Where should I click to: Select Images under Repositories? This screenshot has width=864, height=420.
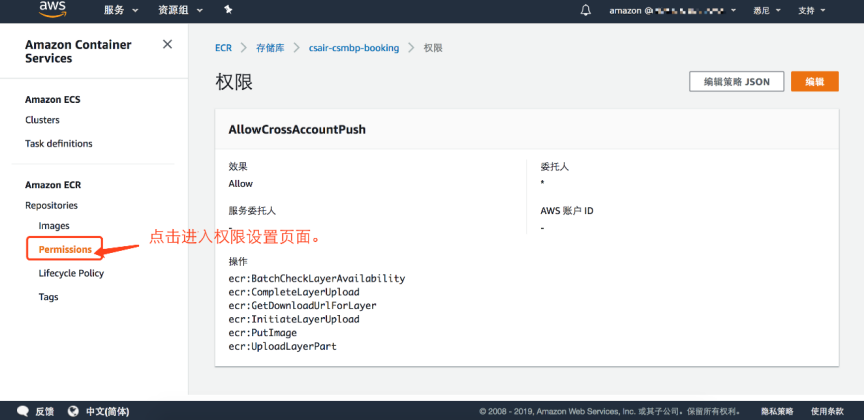[54, 225]
